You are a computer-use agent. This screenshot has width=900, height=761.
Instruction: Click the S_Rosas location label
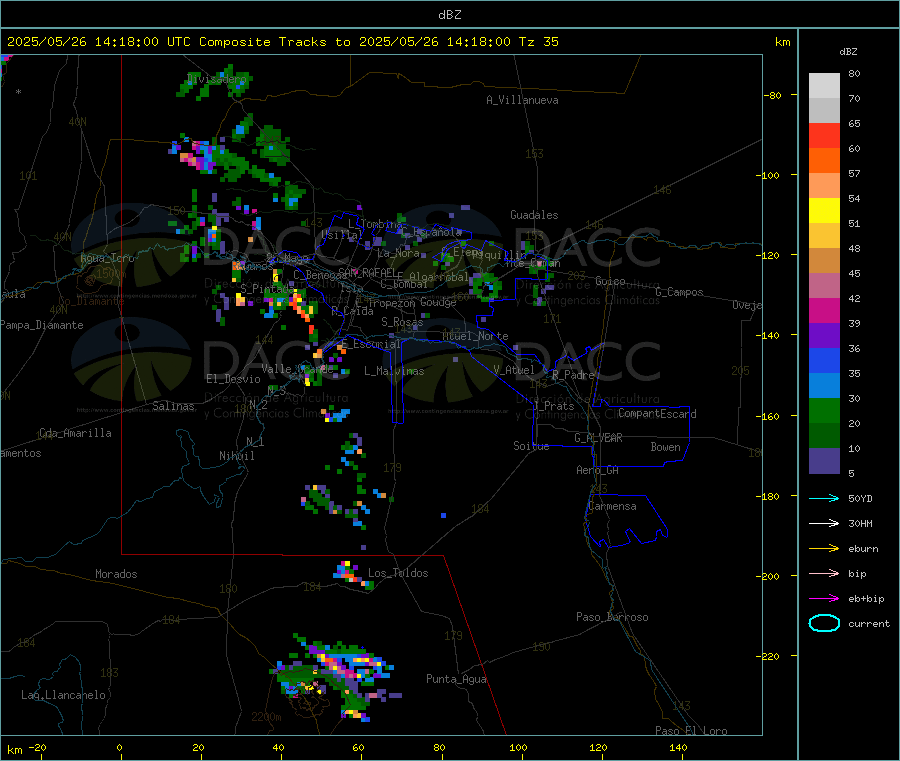click(402, 322)
